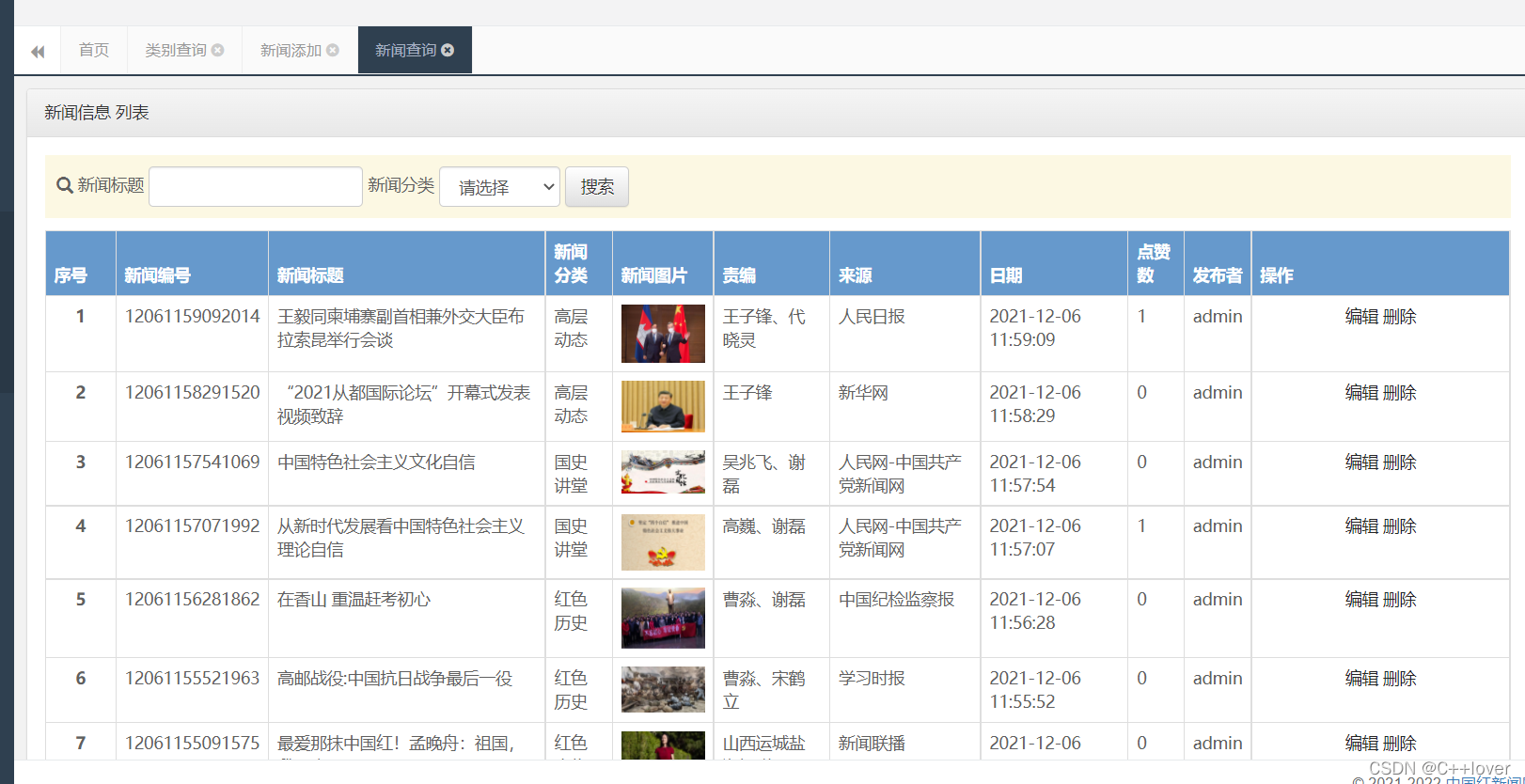Close the 类别查询 tab
Viewport: 1525px width, 784px height.
218,50
